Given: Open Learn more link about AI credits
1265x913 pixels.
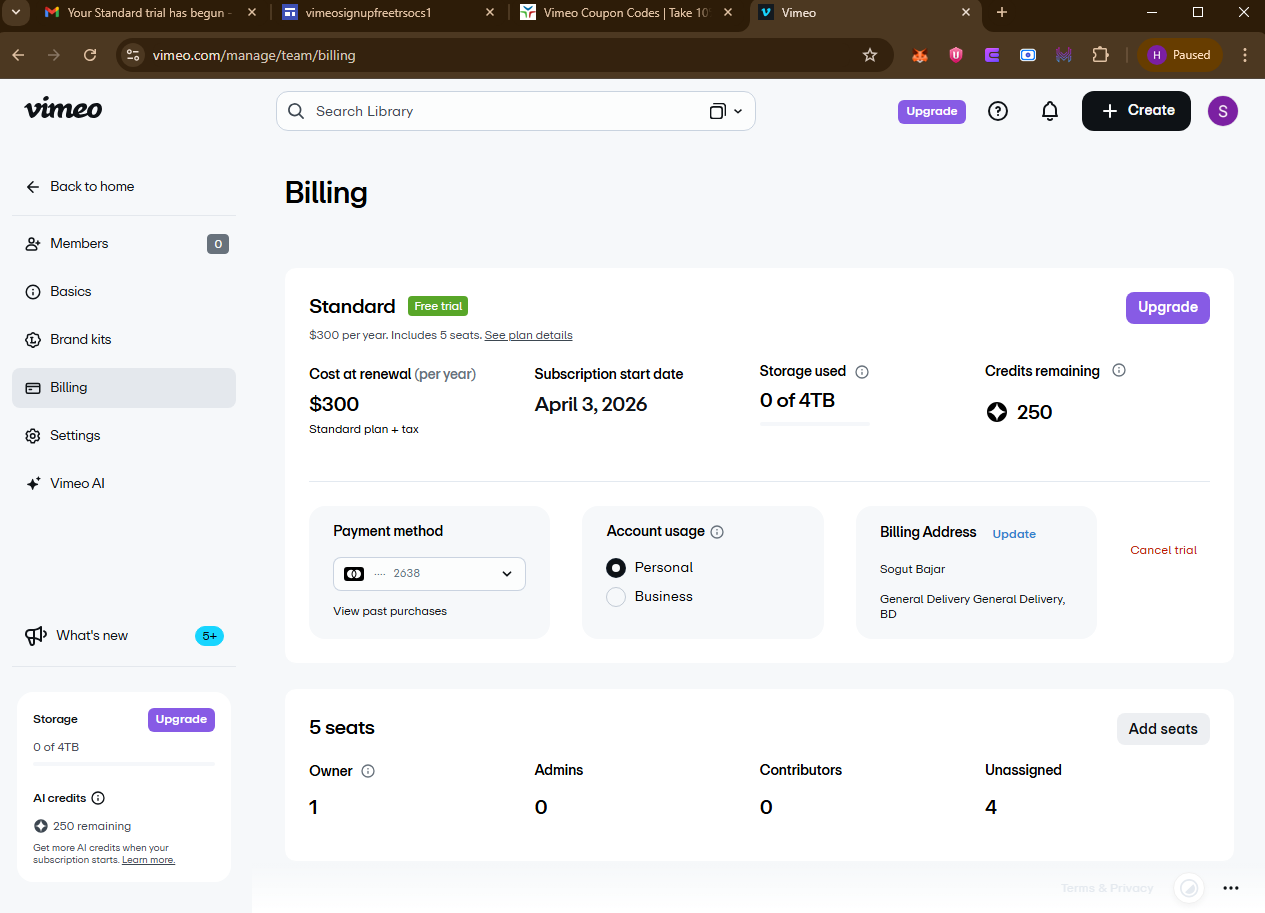Looking at the screenshot, I should pyautogui.click(x=148, y=860).
